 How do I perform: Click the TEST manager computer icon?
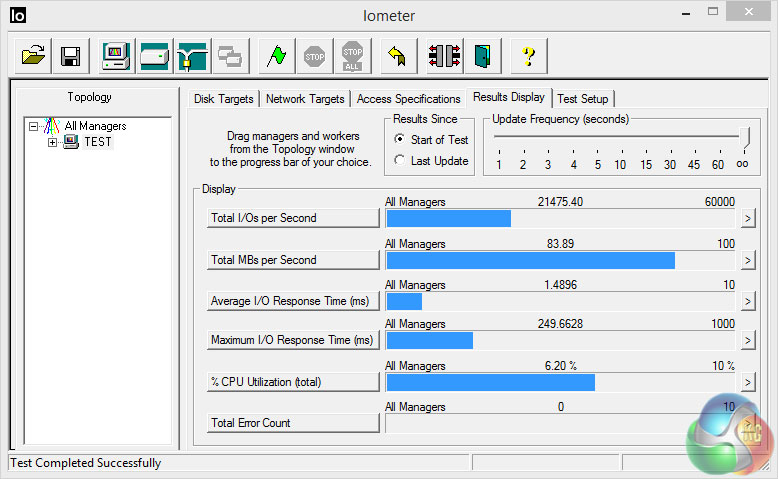click(x=71, y=142)
